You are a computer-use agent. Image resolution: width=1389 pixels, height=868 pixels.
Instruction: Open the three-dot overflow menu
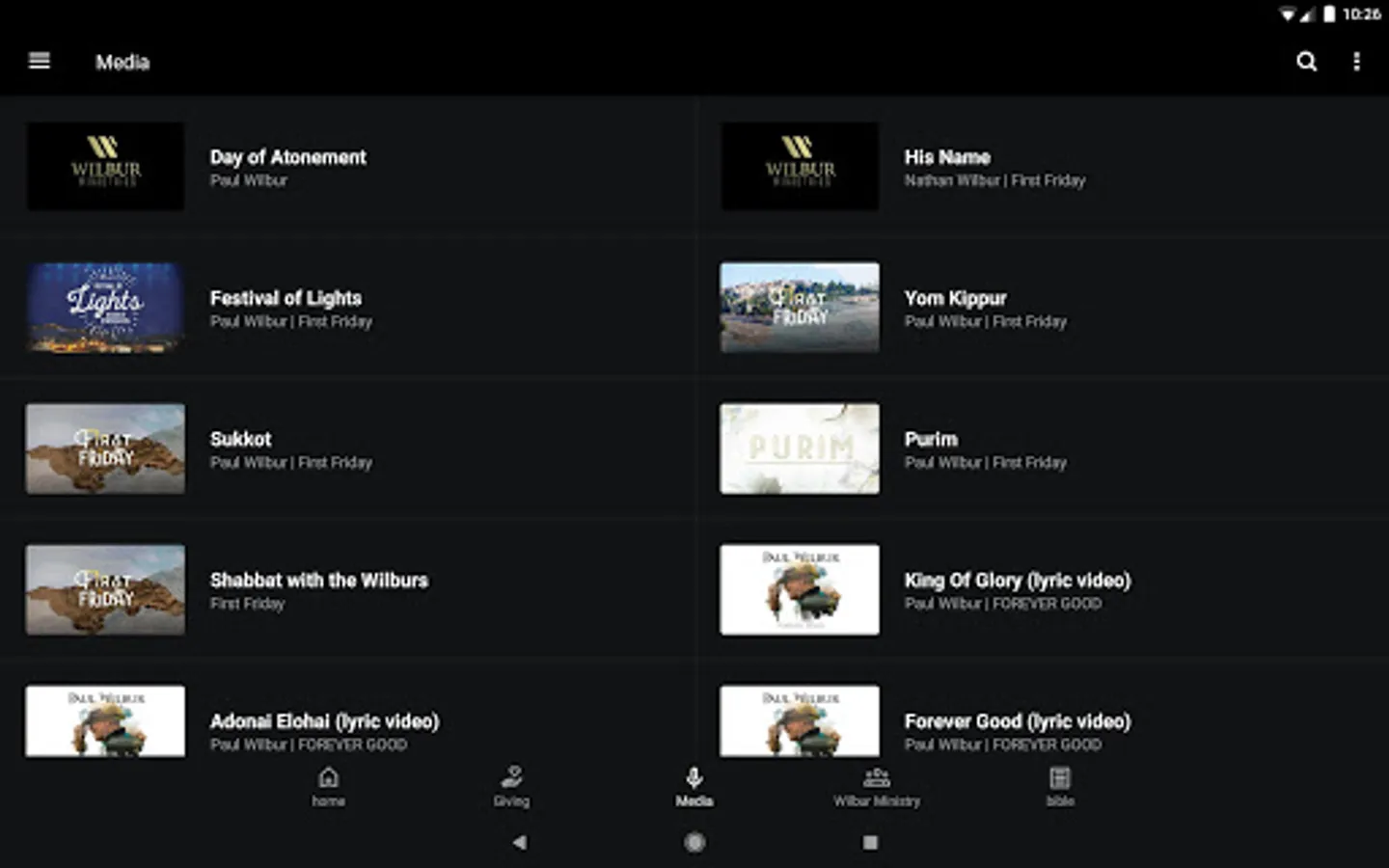tap(1356, 62)
